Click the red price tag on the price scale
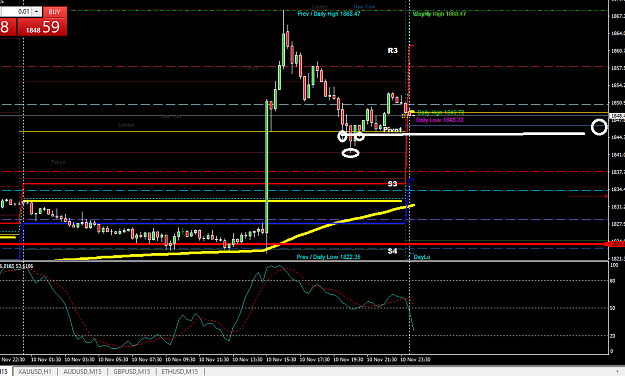 (x=617, y=244)
